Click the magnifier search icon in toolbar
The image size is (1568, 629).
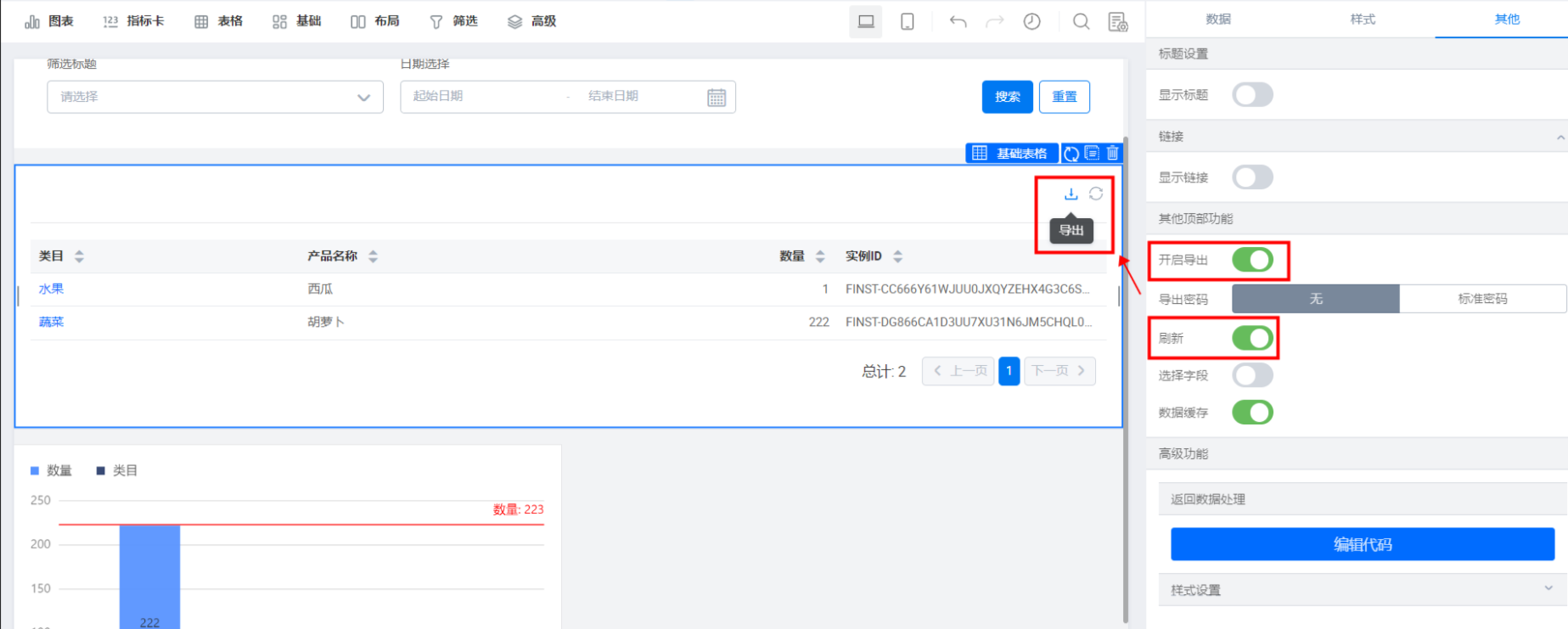click(x=1081, y=22)
